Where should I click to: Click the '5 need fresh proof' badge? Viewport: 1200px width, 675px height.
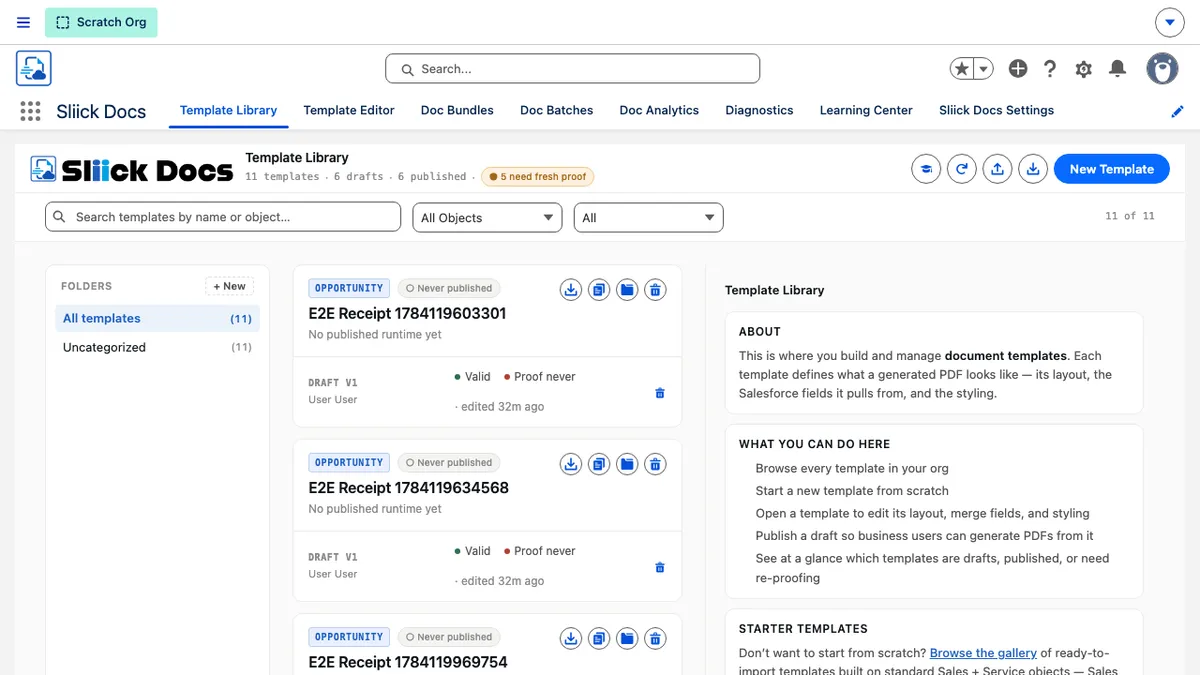click(538, 177)
